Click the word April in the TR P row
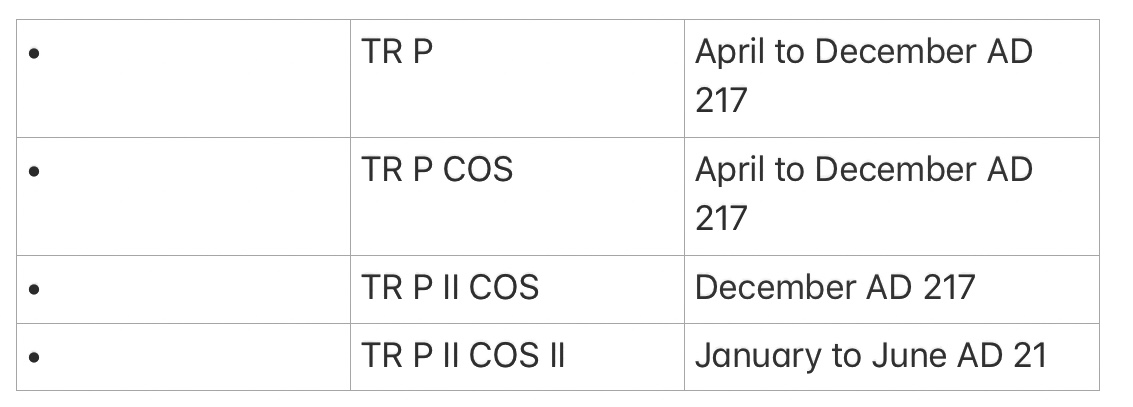 tap(731, 53)
